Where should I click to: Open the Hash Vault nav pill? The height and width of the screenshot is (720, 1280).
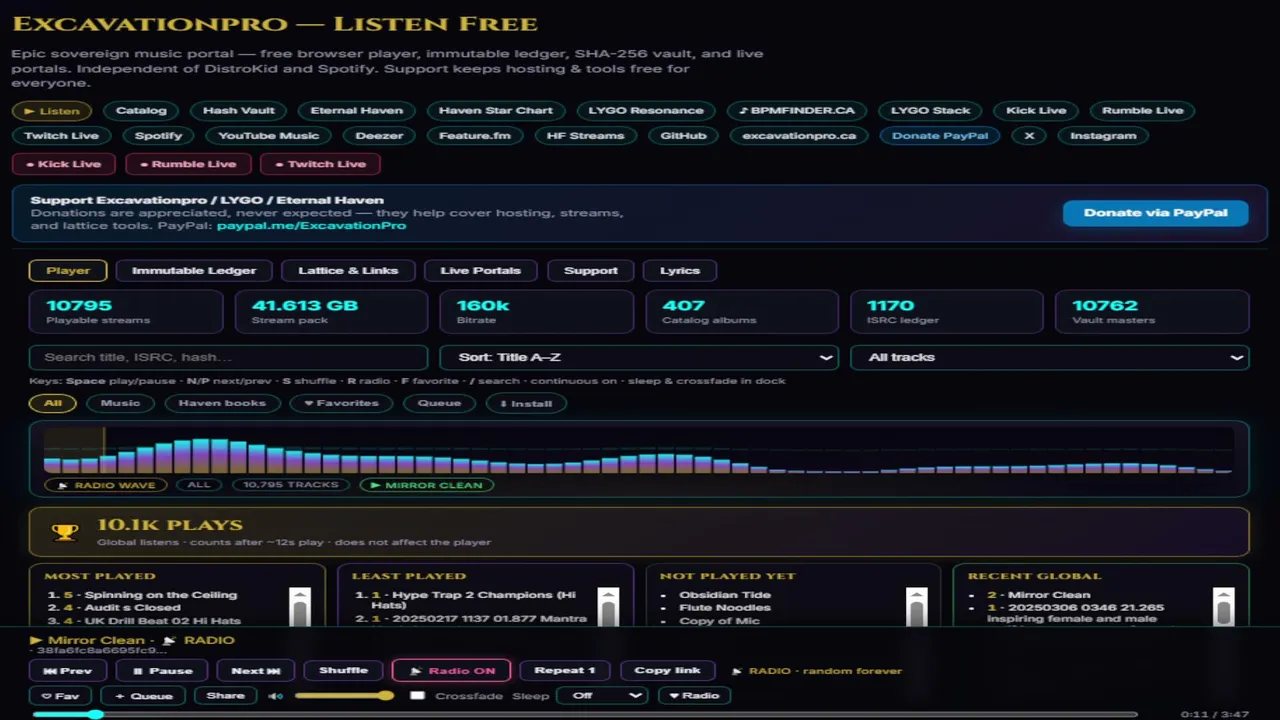(x=238, y=111)
